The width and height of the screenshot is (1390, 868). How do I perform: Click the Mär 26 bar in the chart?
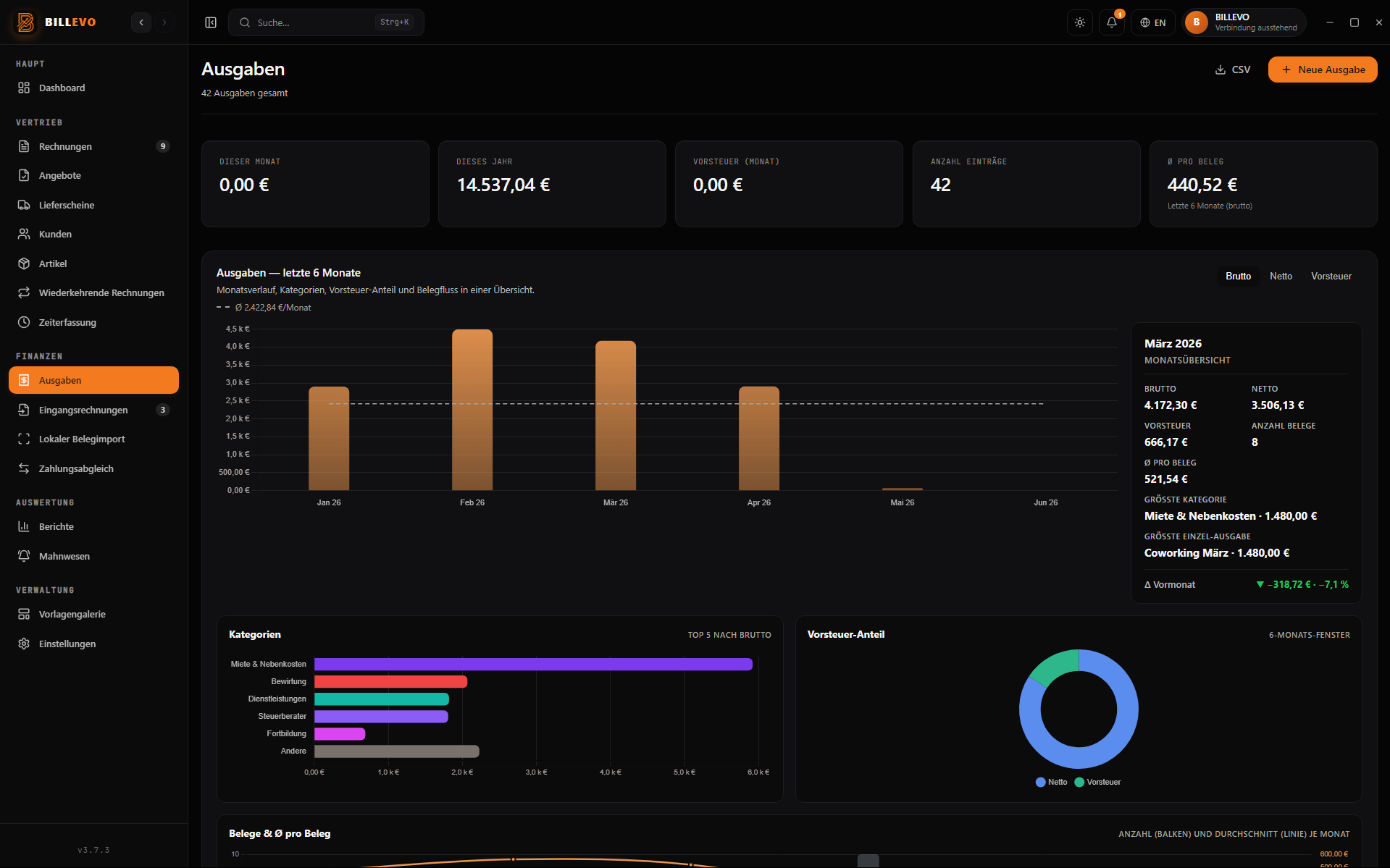click(616, 416)
